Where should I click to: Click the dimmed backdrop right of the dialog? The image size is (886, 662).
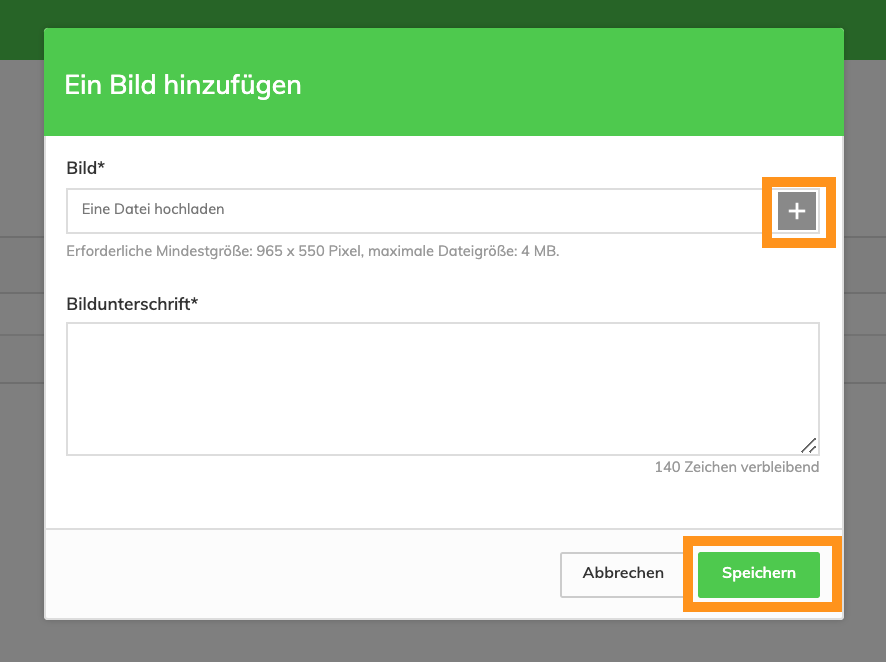point(865,400)
